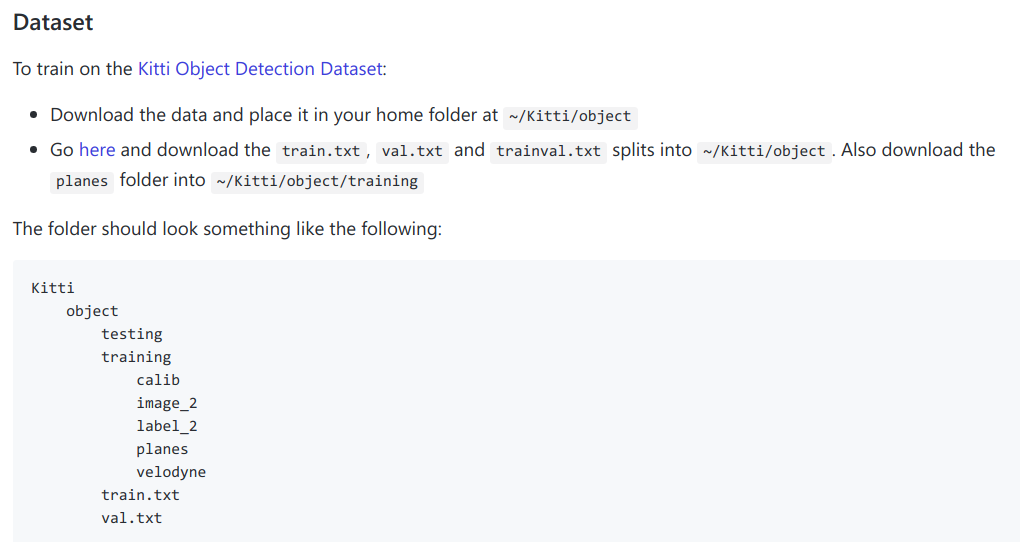Click the val.txt line in code block
This screenshot has width=1020, height=542.
coord(131,518)
